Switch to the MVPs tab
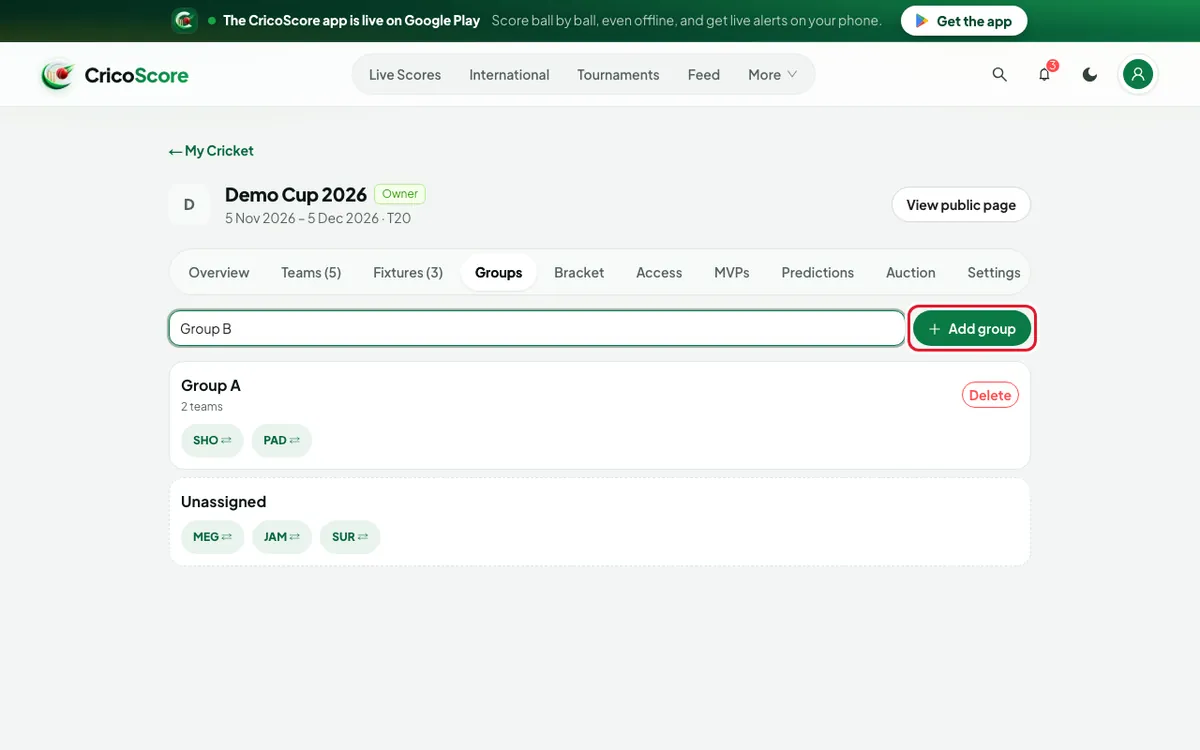Viewport: 1200px width, 750px height. coord(732,272)
